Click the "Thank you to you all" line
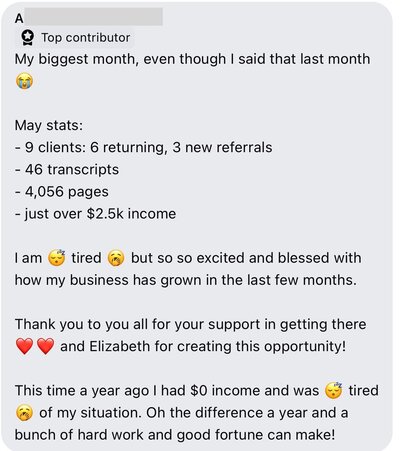The height and width of the screenshot is (451, 400). (x=190, y=324)
